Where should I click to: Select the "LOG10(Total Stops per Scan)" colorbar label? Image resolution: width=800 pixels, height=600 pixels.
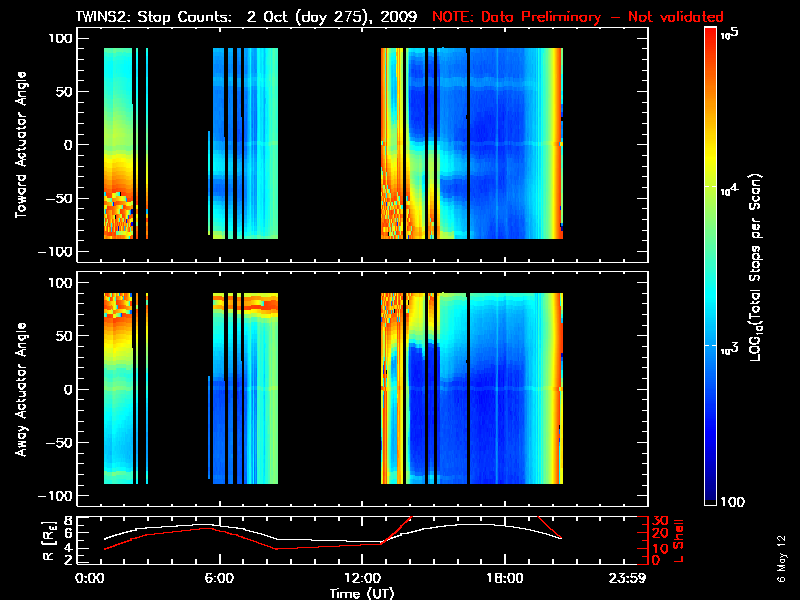756,267
